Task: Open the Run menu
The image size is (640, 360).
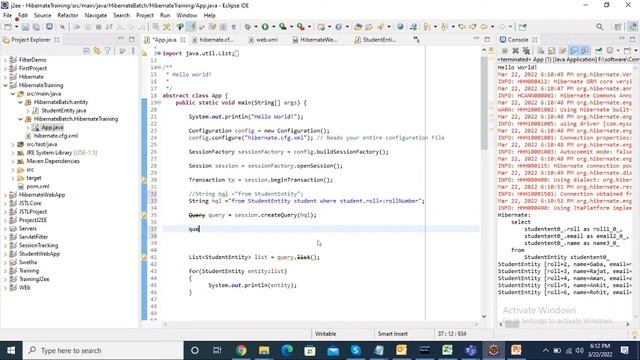Action: coord(165,16)
